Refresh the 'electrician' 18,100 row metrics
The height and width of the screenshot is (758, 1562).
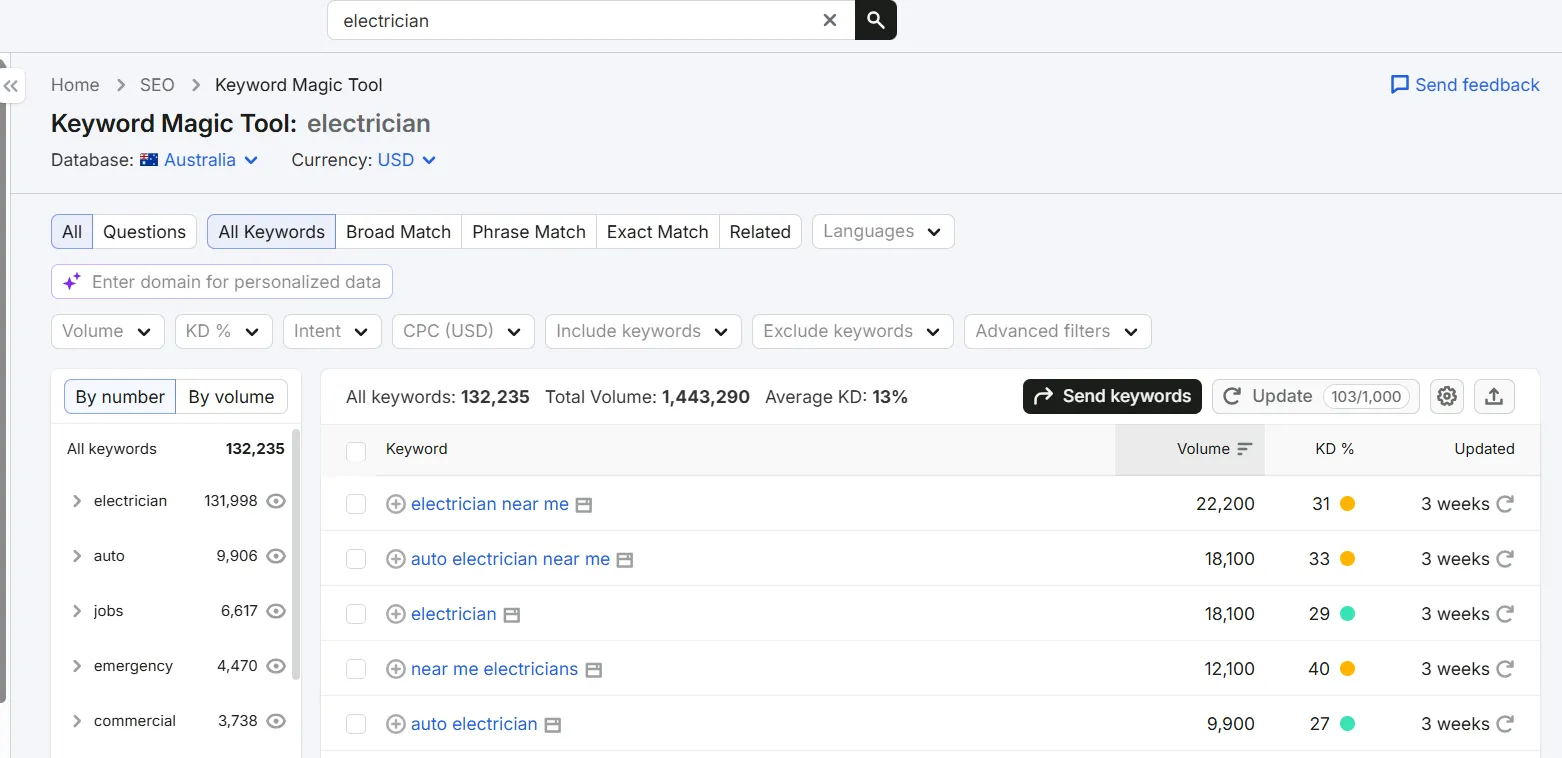pos(1505,614)
